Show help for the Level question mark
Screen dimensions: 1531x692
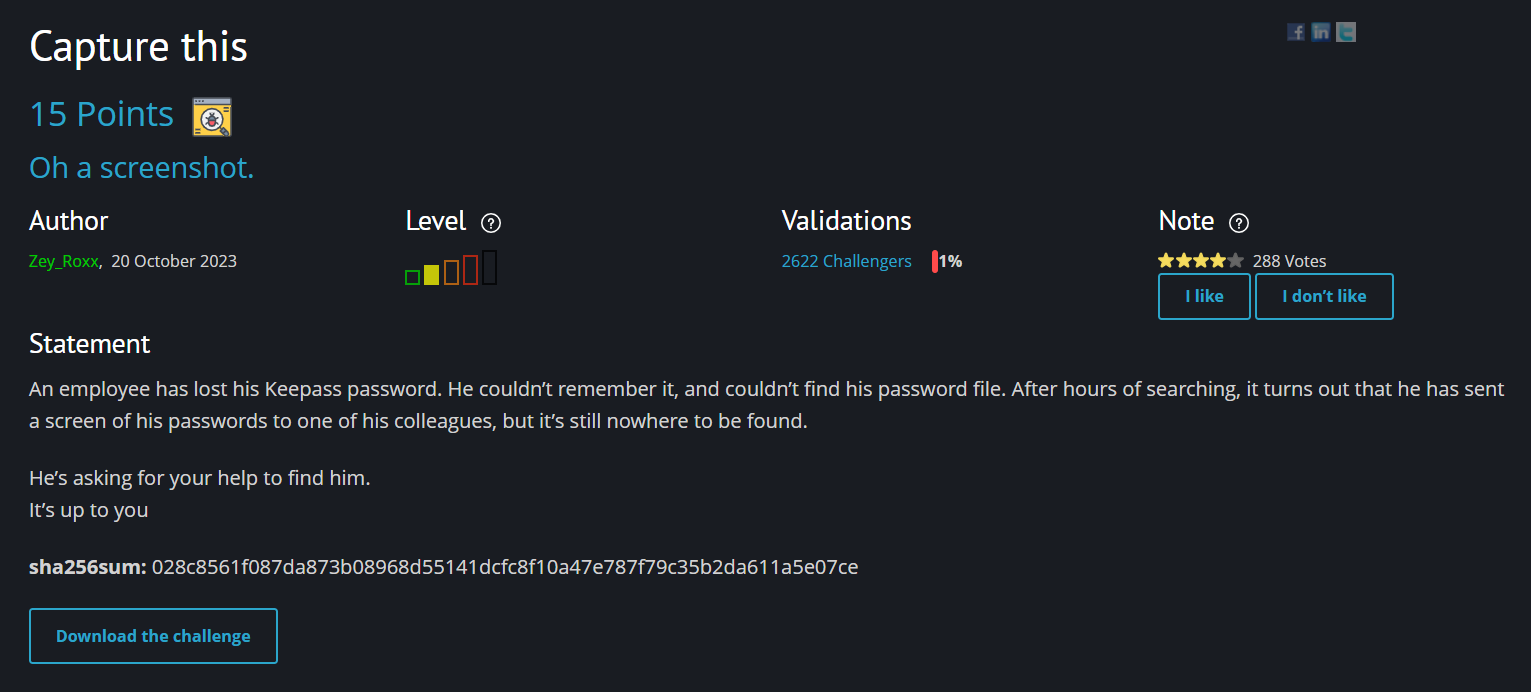491,223
